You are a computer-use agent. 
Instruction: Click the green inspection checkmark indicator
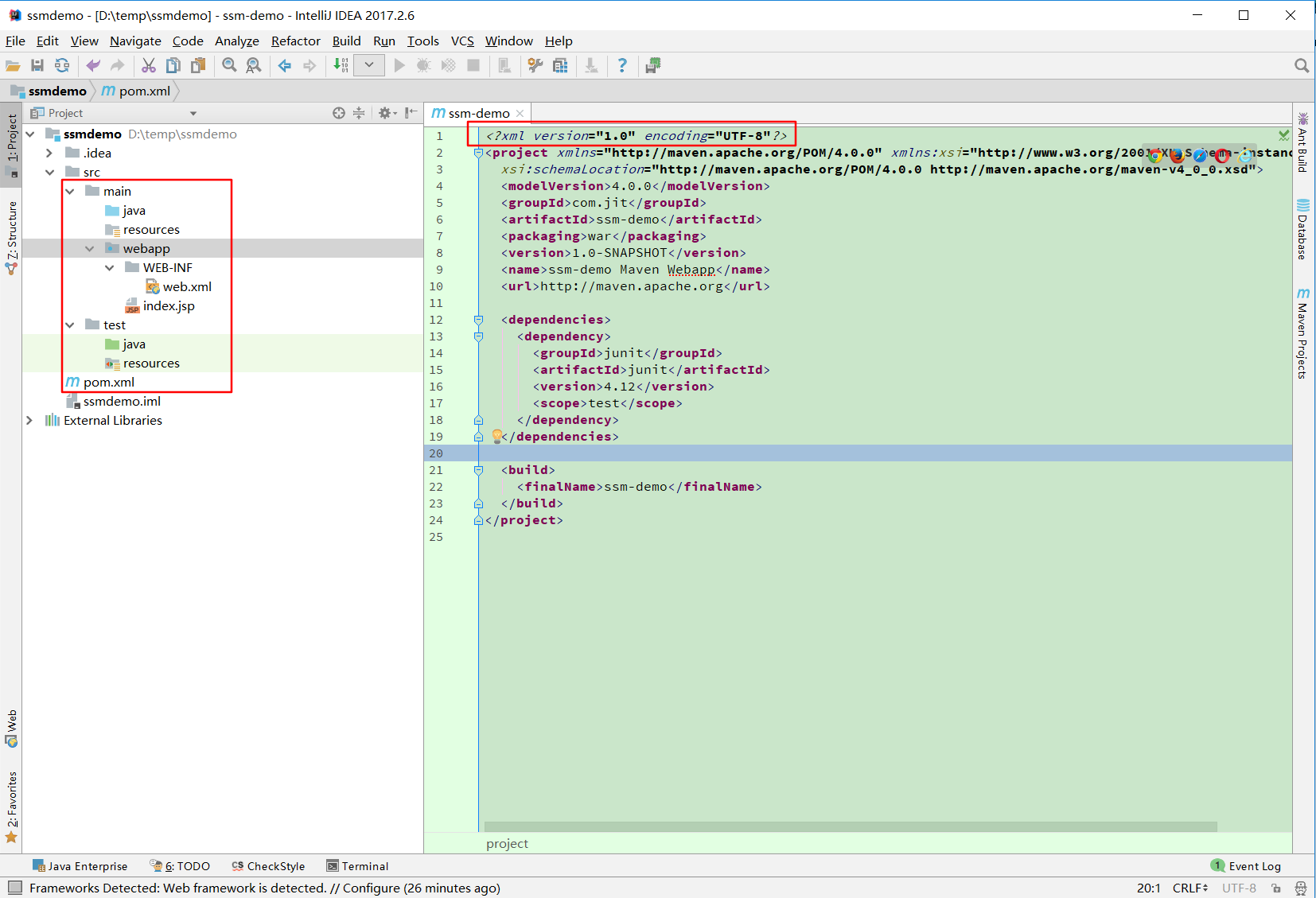1283,135
